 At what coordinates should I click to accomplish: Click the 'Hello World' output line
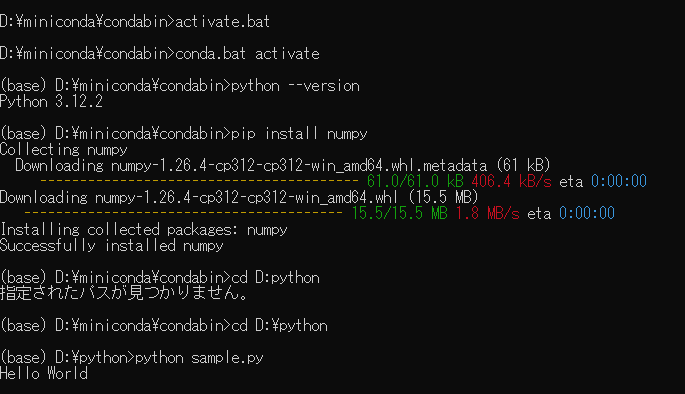(x=44, y=374)
